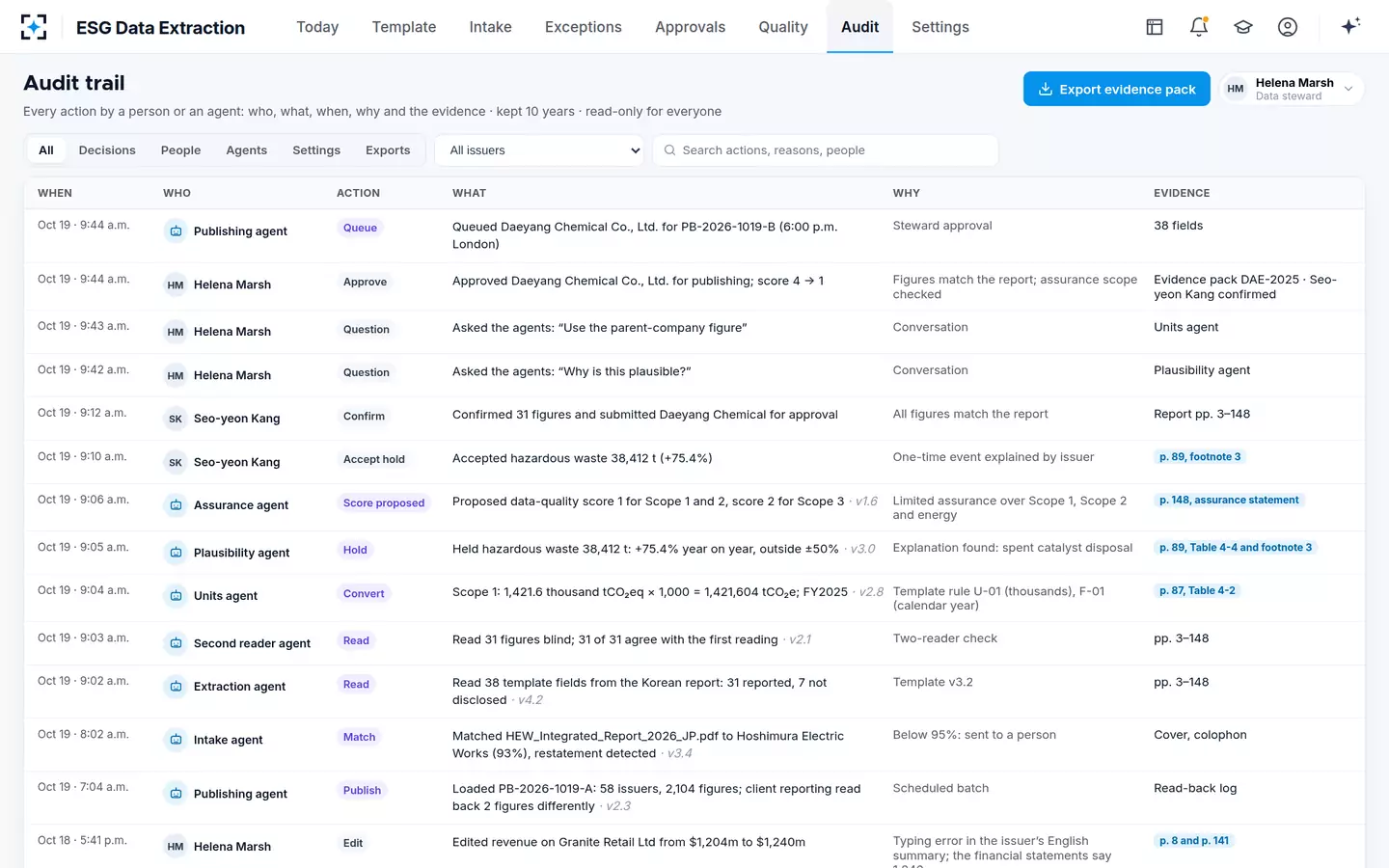
Task: Click the Units agent bot icon
Action: tap(176, 596)
